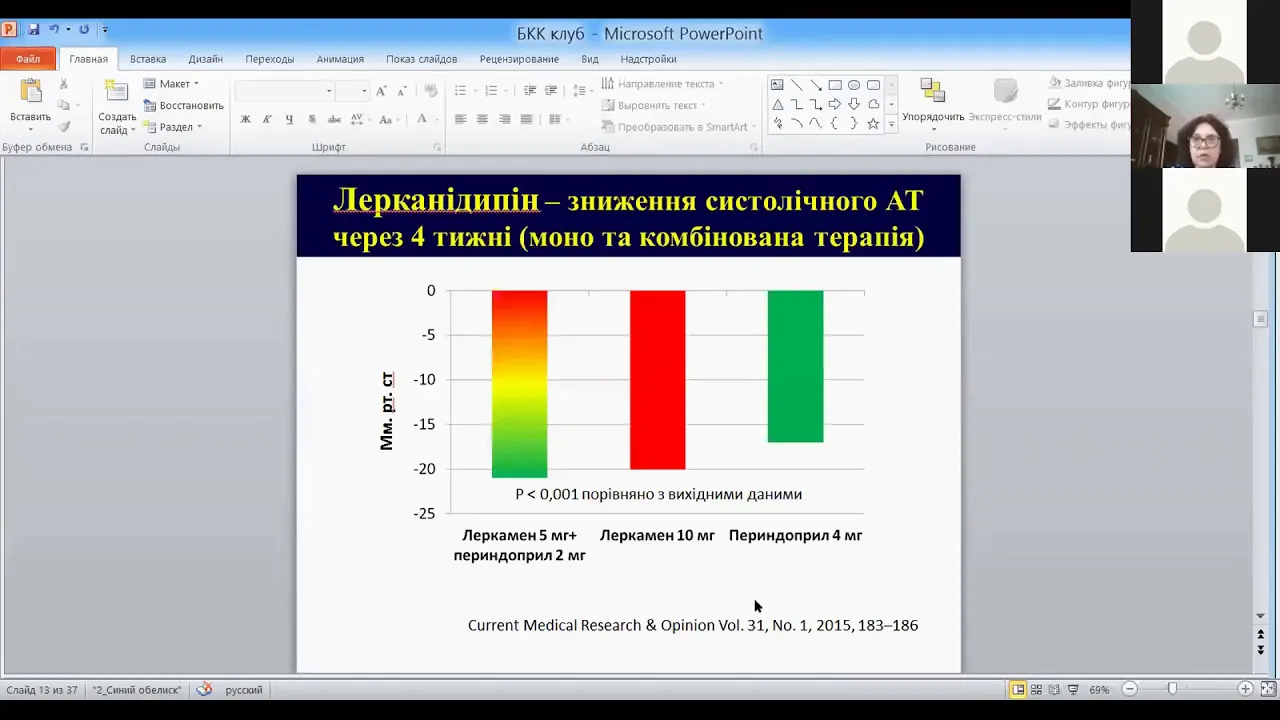Toggle underline (Ч) formatting
The image size is (1280, 720).
click(x=289, y=119)
